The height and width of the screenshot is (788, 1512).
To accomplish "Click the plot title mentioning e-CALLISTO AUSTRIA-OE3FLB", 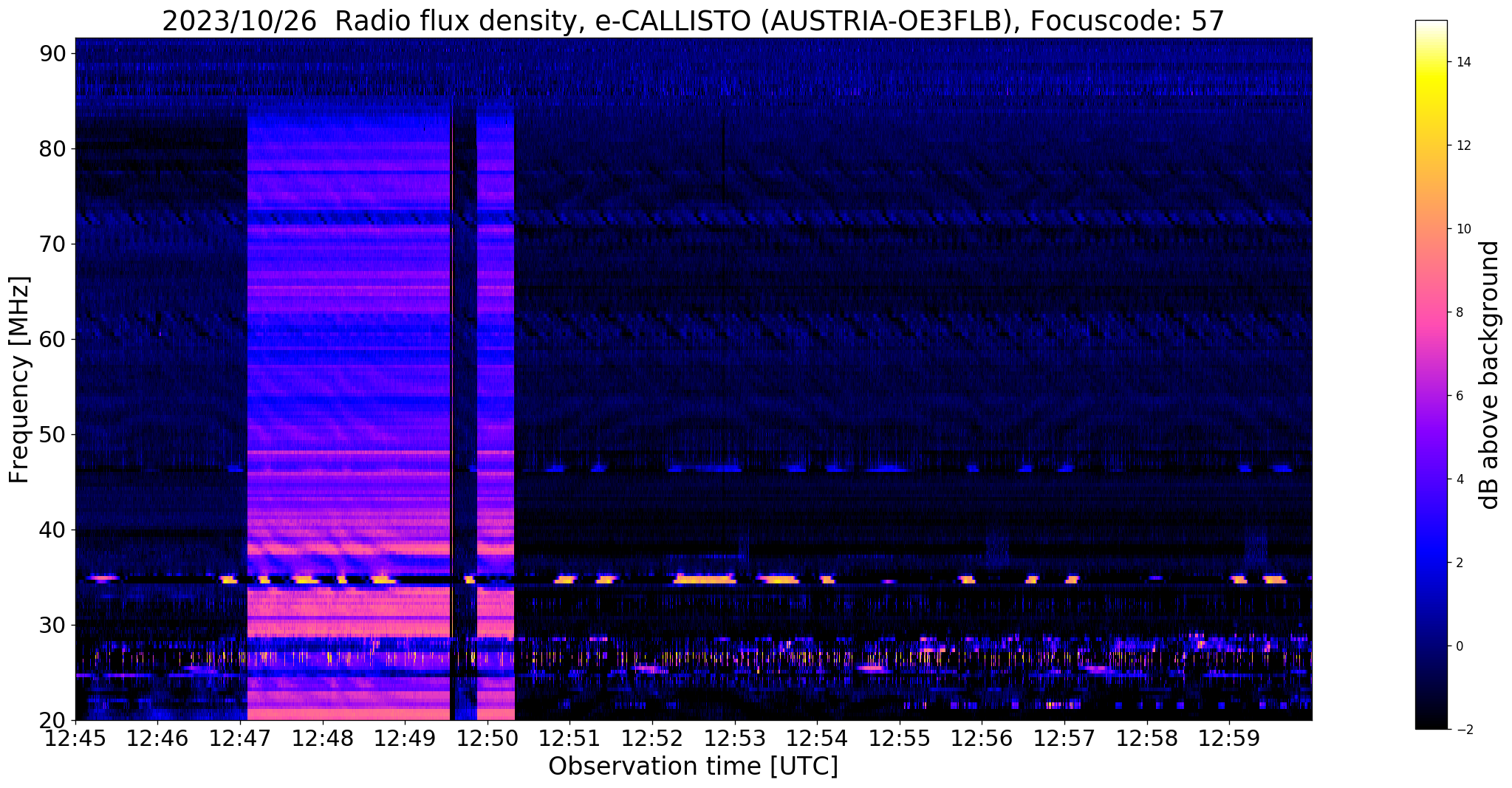I will [693, 21].
